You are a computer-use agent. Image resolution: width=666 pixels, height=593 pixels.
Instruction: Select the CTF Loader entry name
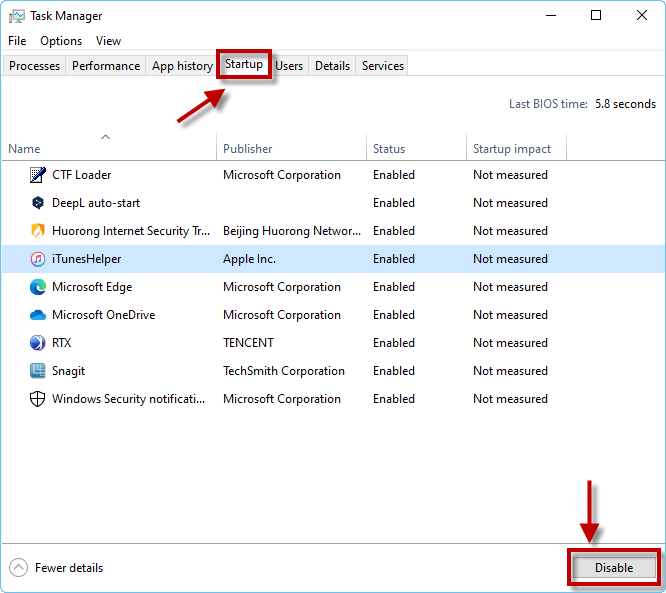(82, 175)
